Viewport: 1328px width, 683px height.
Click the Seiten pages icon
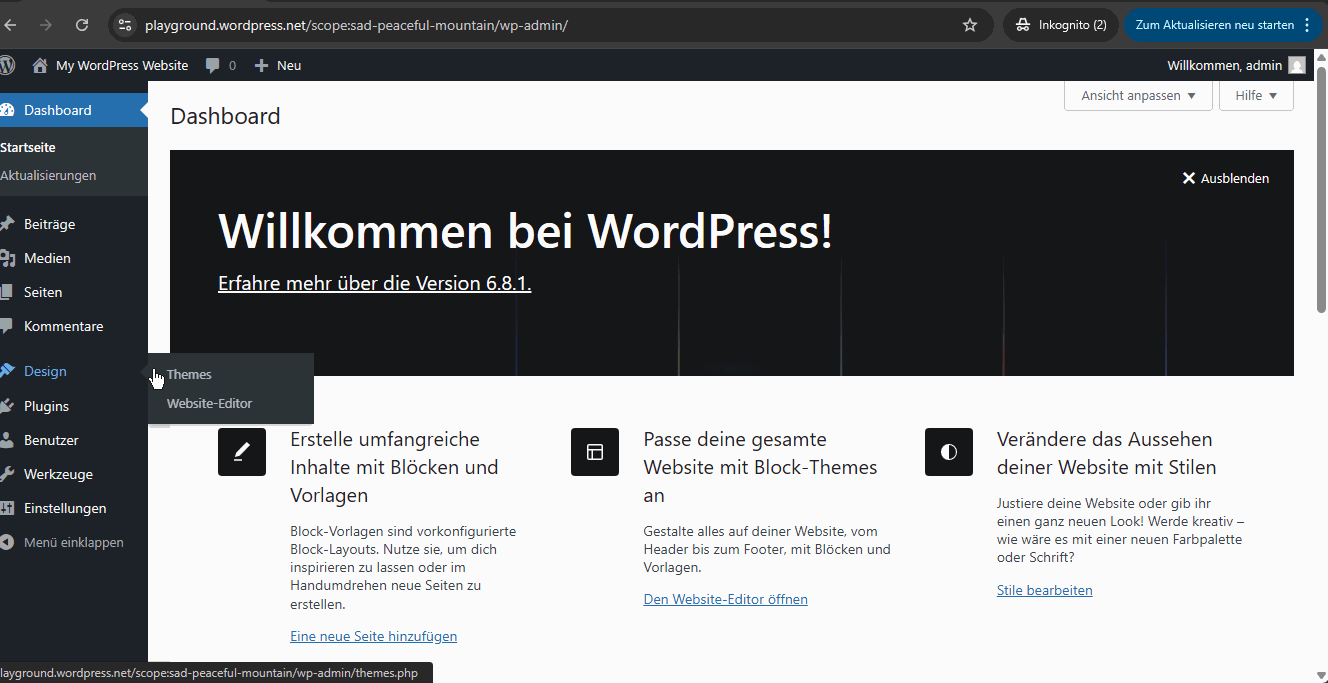coord(7,292)
